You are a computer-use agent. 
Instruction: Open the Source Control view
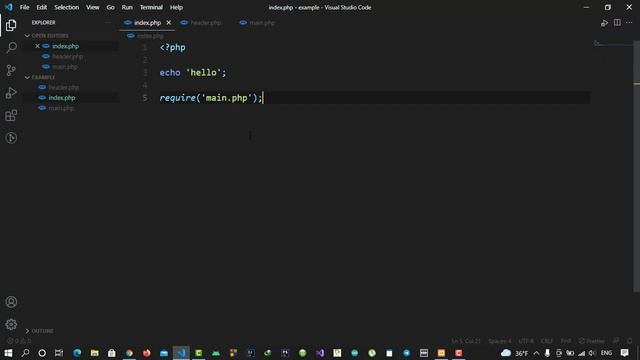pos(11,70)
